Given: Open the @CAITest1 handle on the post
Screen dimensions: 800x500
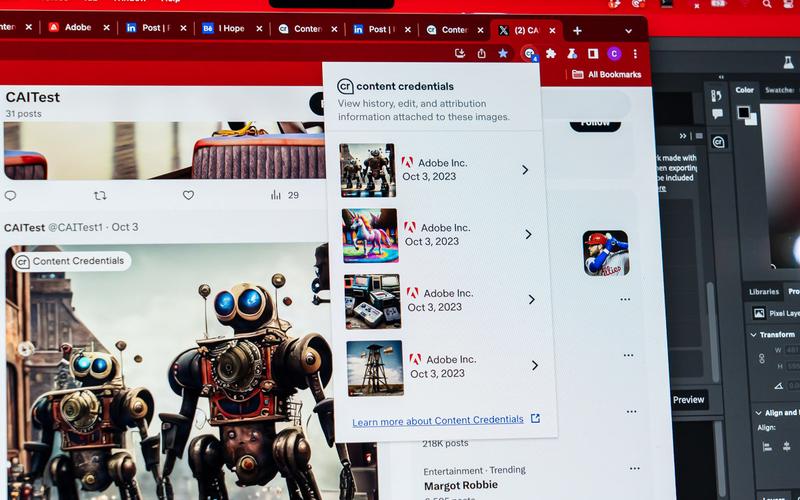Looking at the screenshot, I should coord(76,227).
